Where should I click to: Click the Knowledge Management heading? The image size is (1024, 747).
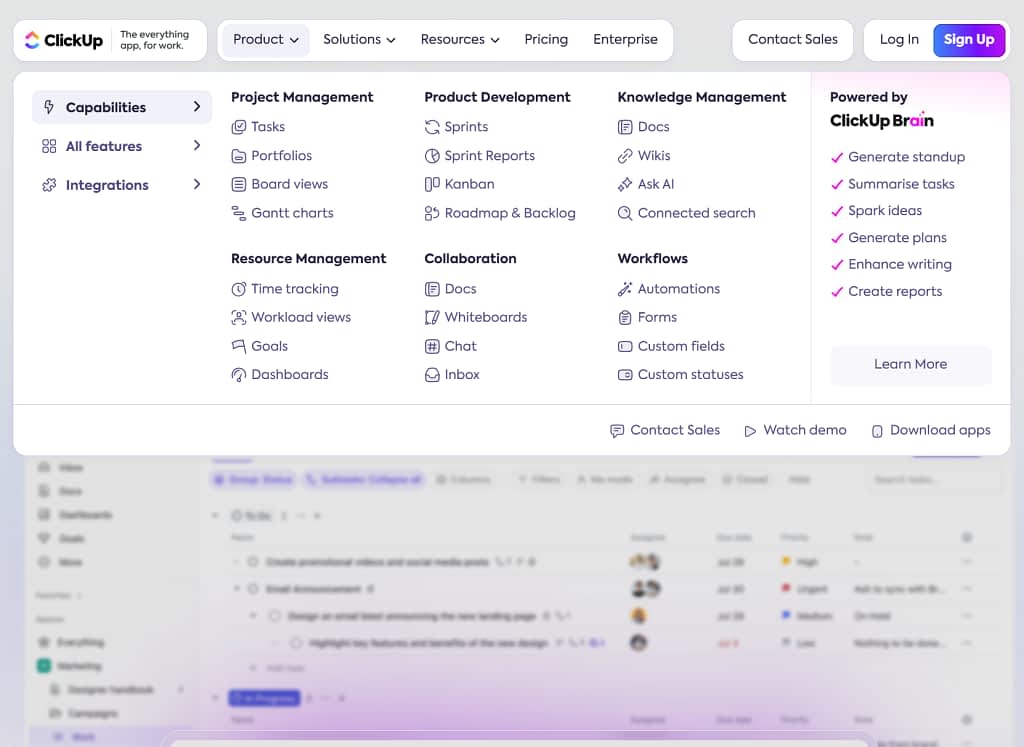[702, 97]
